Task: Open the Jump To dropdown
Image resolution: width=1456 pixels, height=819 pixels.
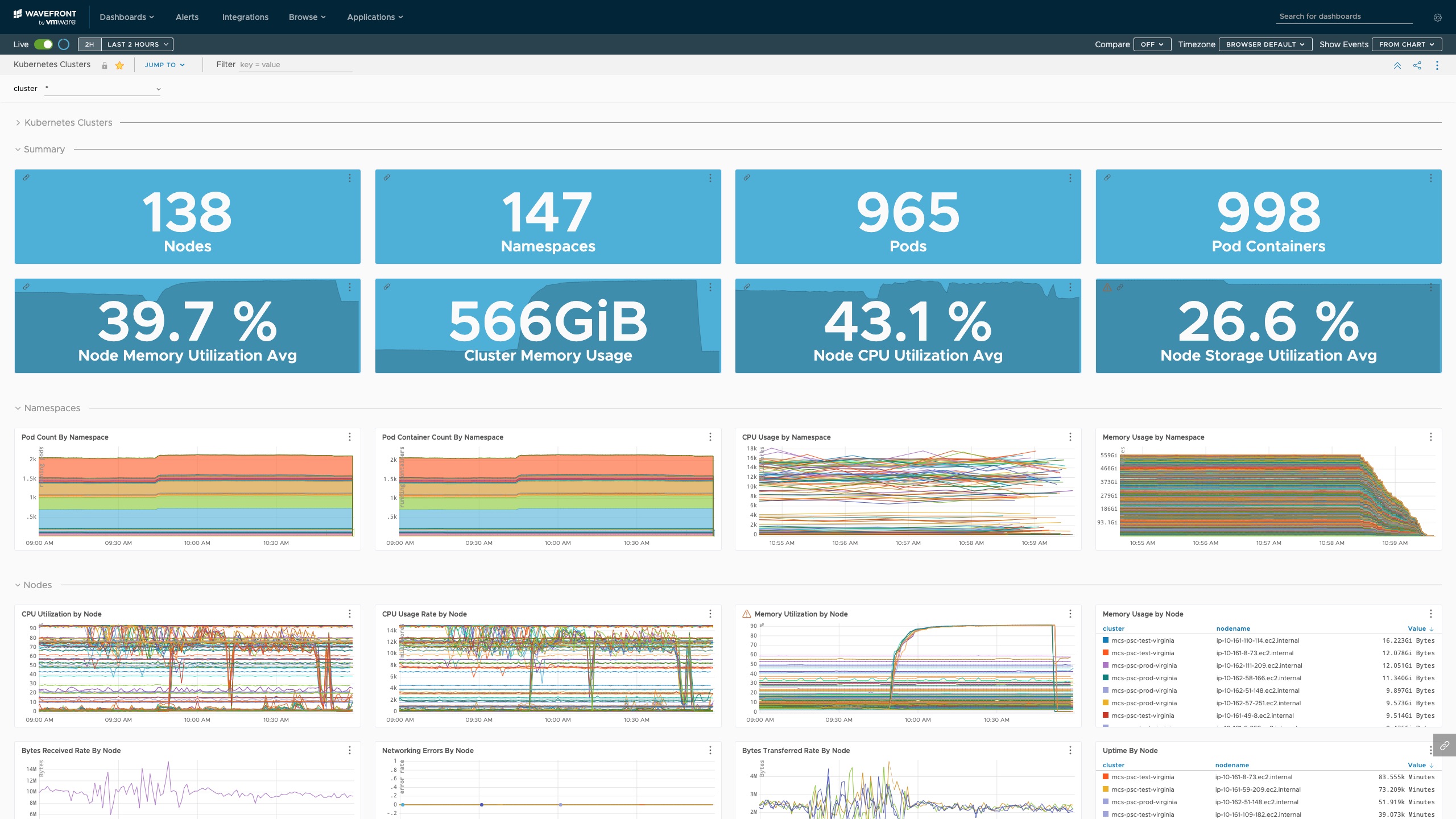Action: pos(165,65)
